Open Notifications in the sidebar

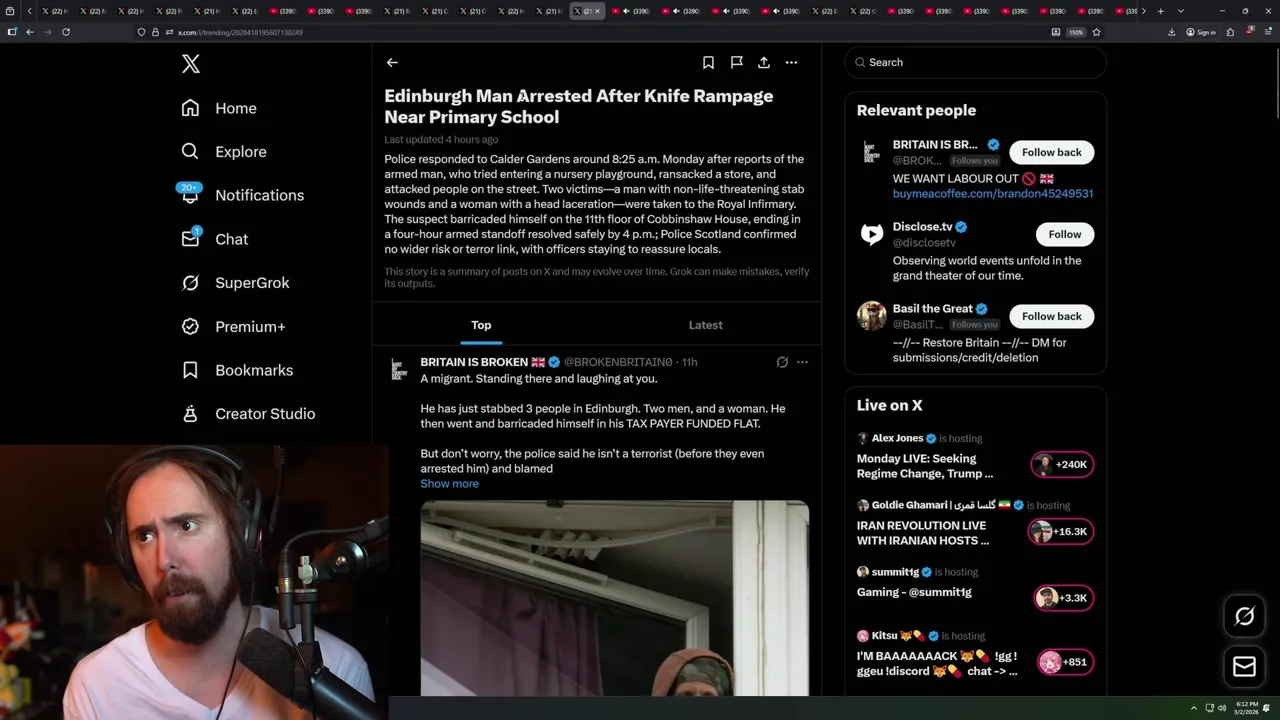click(x=242, y=195)
